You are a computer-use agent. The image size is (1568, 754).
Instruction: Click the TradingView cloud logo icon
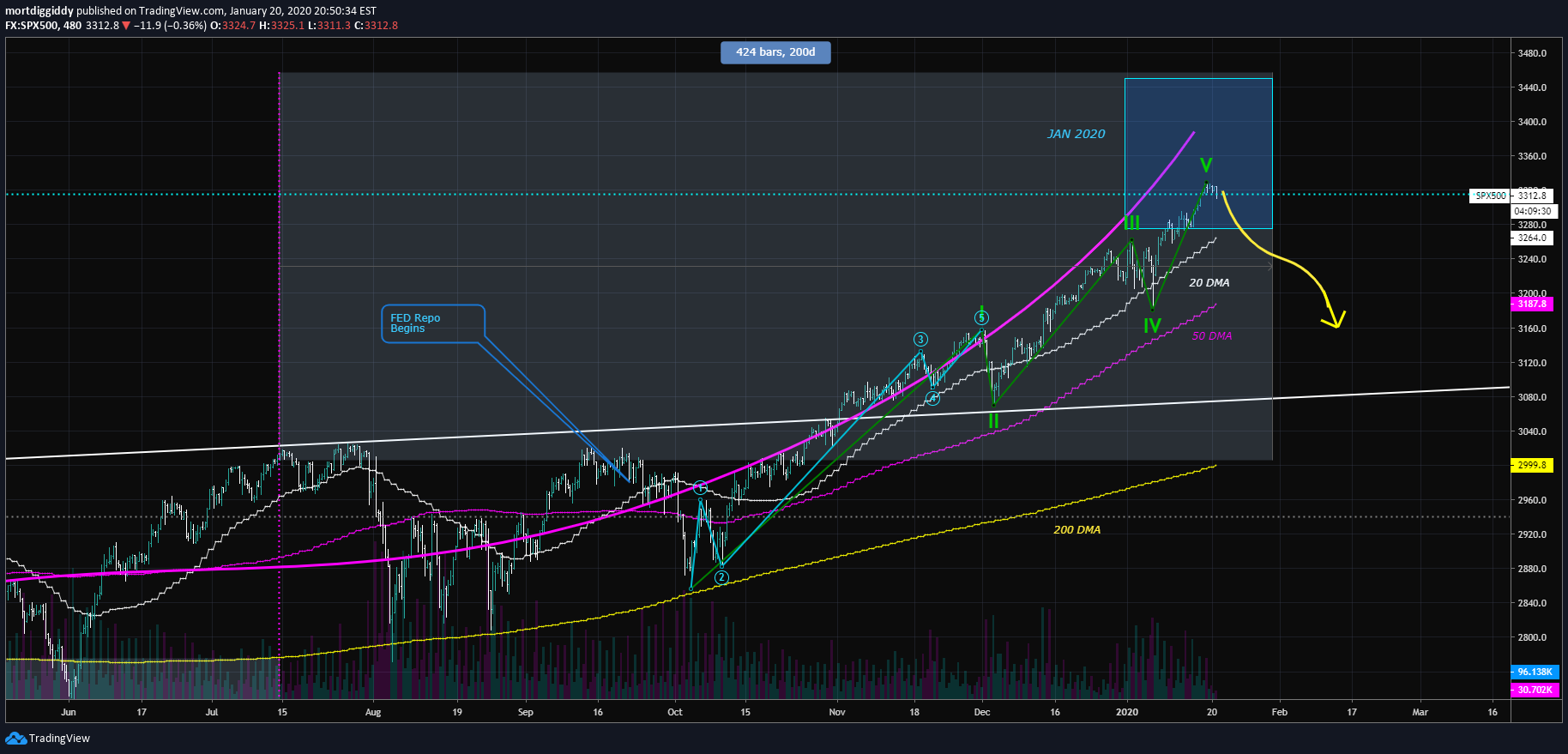(x=15, y=739)
